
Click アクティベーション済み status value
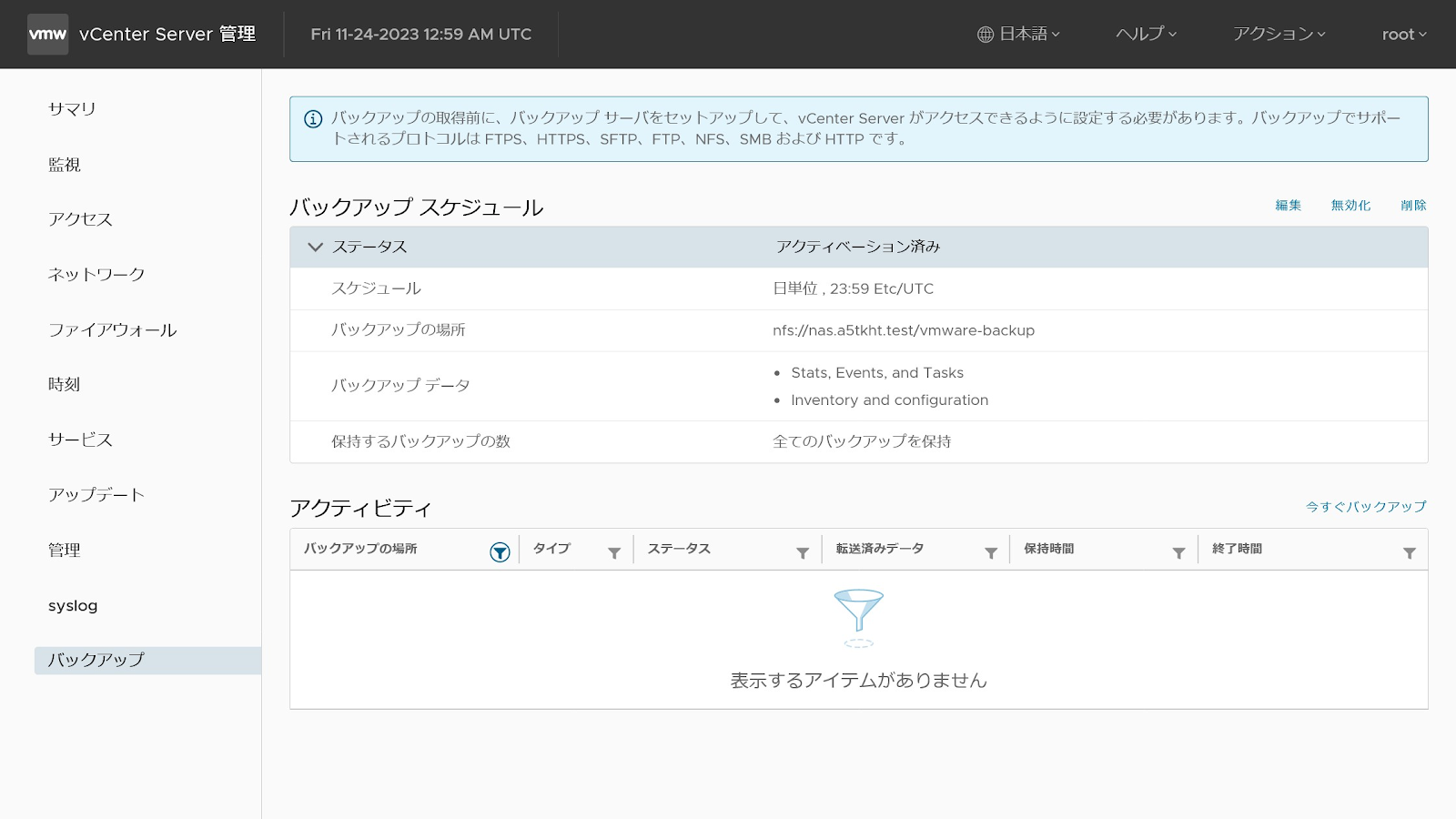coord(858,247)
